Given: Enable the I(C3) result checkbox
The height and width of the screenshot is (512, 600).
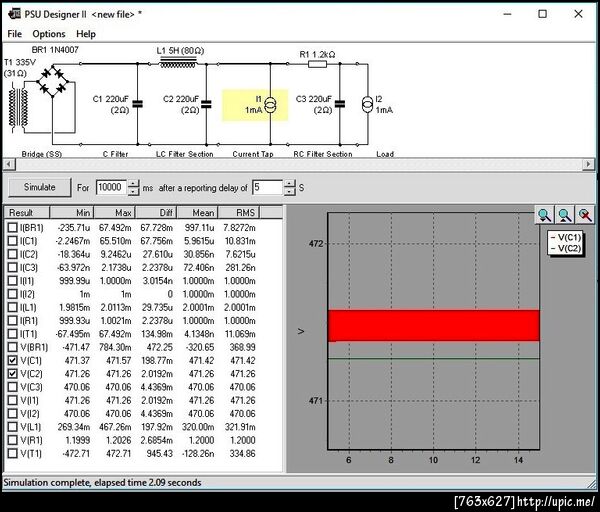Looking at the screenshot, I should tap(13, 267).
